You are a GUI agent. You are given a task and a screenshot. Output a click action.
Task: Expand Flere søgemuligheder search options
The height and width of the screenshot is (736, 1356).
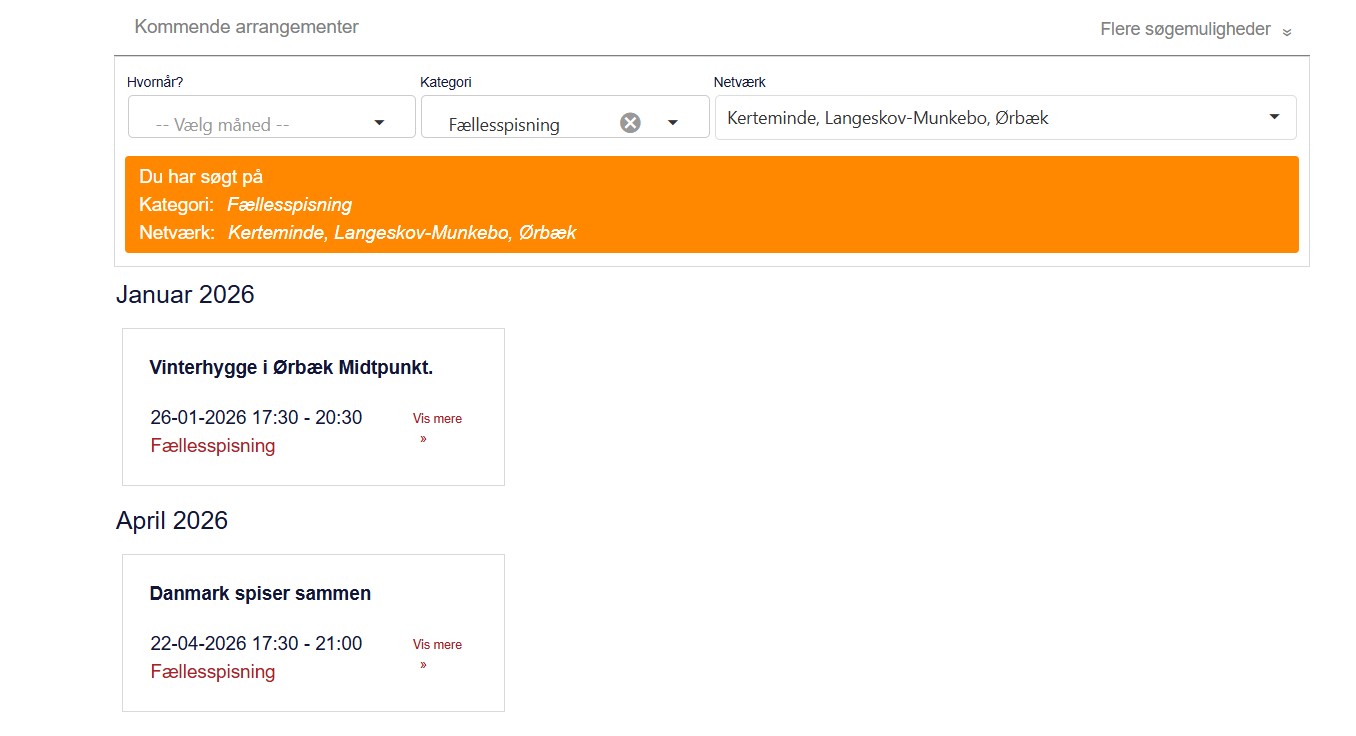(1184, 29)
